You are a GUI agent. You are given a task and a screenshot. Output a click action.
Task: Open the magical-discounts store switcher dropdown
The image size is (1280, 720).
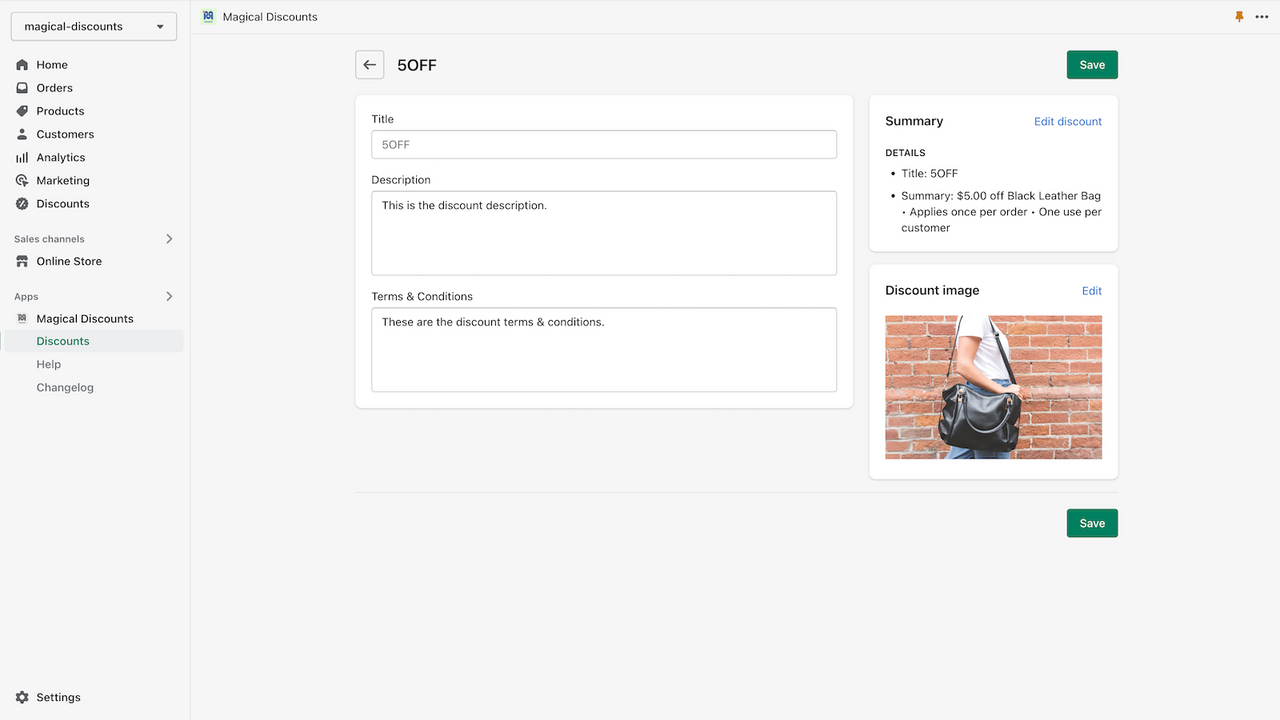point(94,27)
